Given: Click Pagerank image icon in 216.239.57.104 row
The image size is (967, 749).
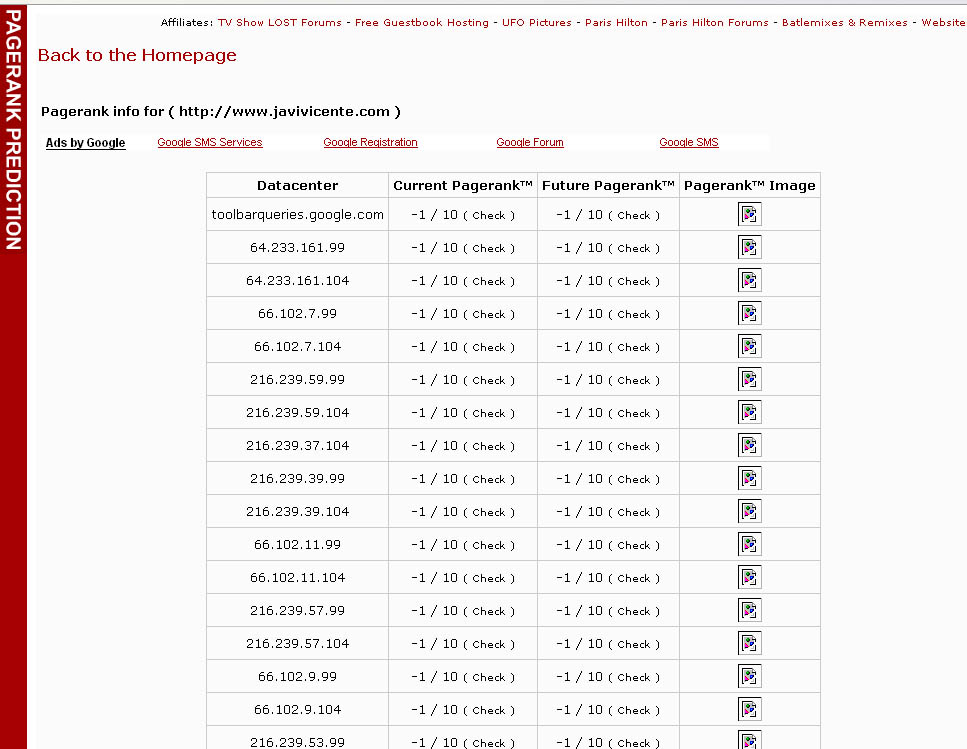Looking at the screenshot, I should [749, 644].
